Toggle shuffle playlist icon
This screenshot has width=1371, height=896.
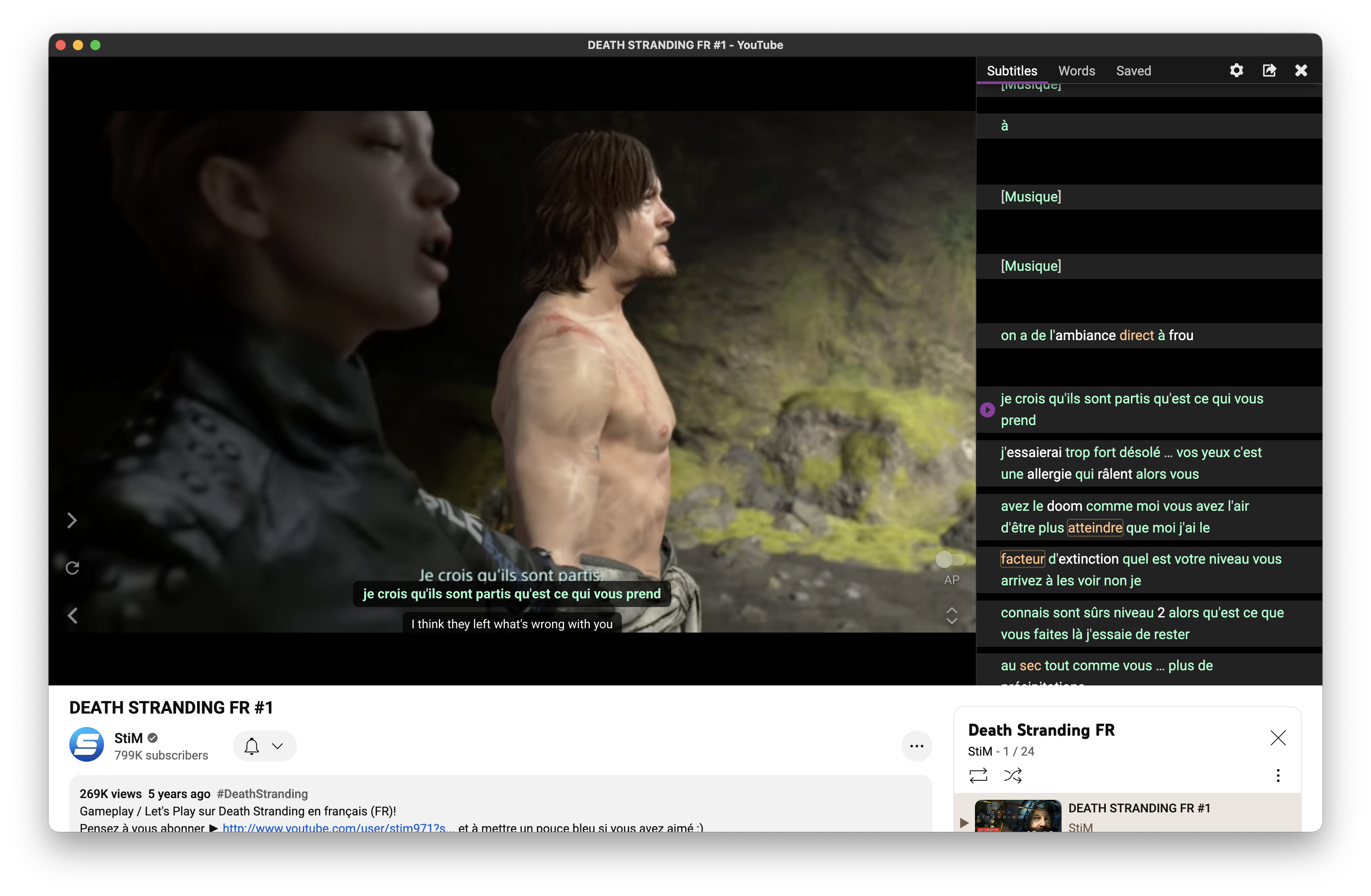tap(1013, 775)
